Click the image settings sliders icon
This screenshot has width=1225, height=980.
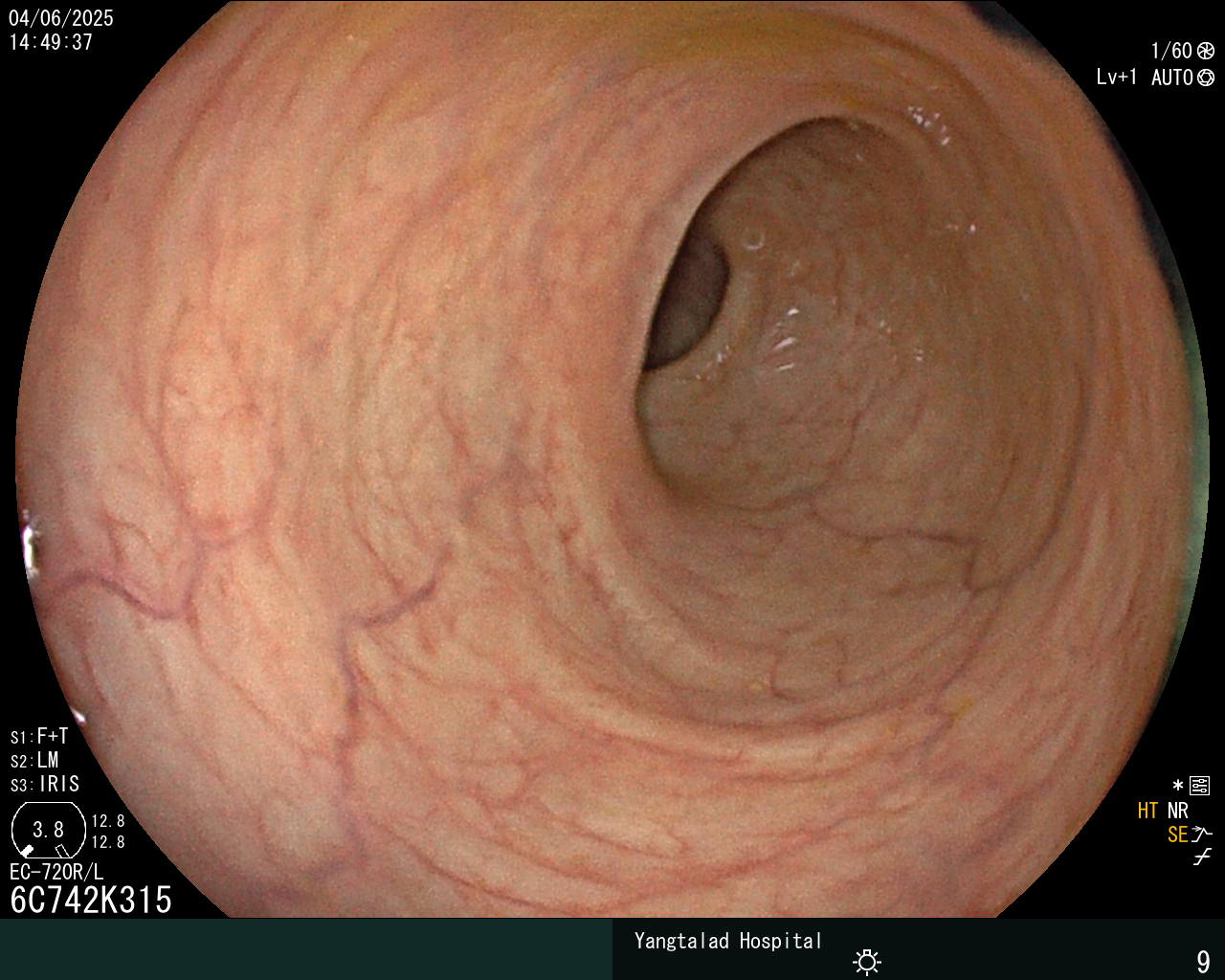click(1199, 786)
